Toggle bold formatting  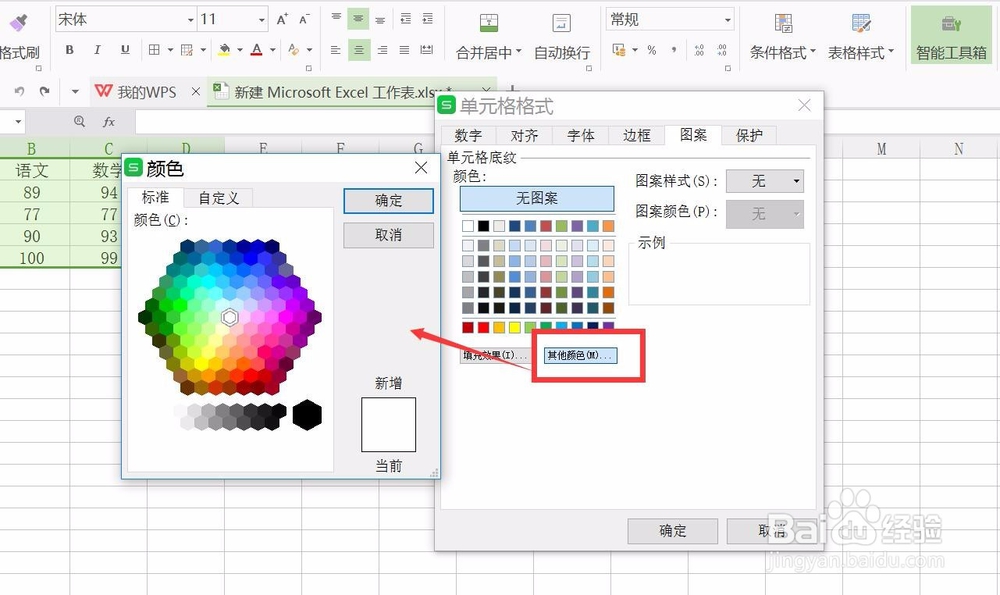point(69,49)
